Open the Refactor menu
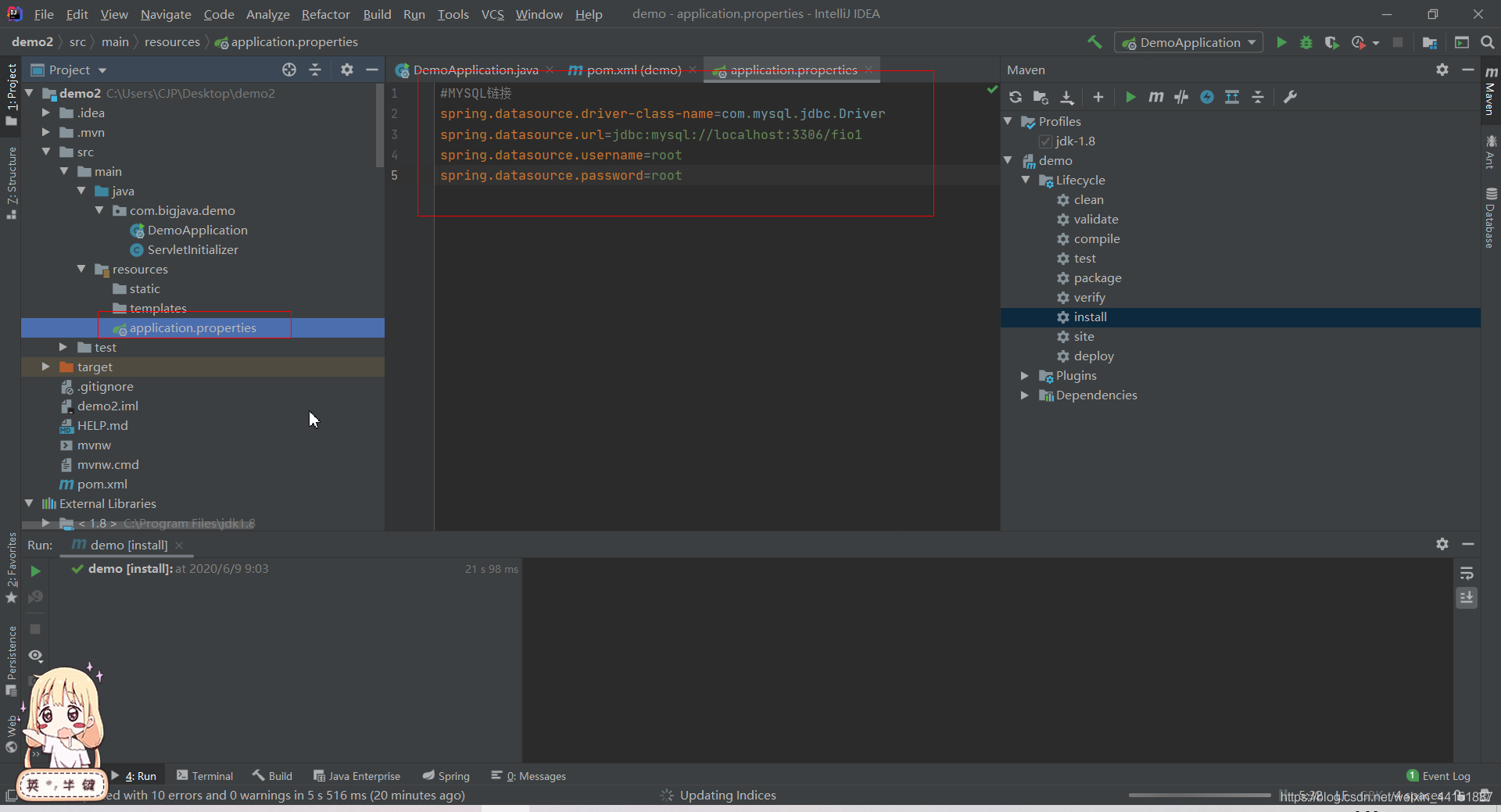The height and width of the screenshot is (812, 1501). tap(325, 14)
